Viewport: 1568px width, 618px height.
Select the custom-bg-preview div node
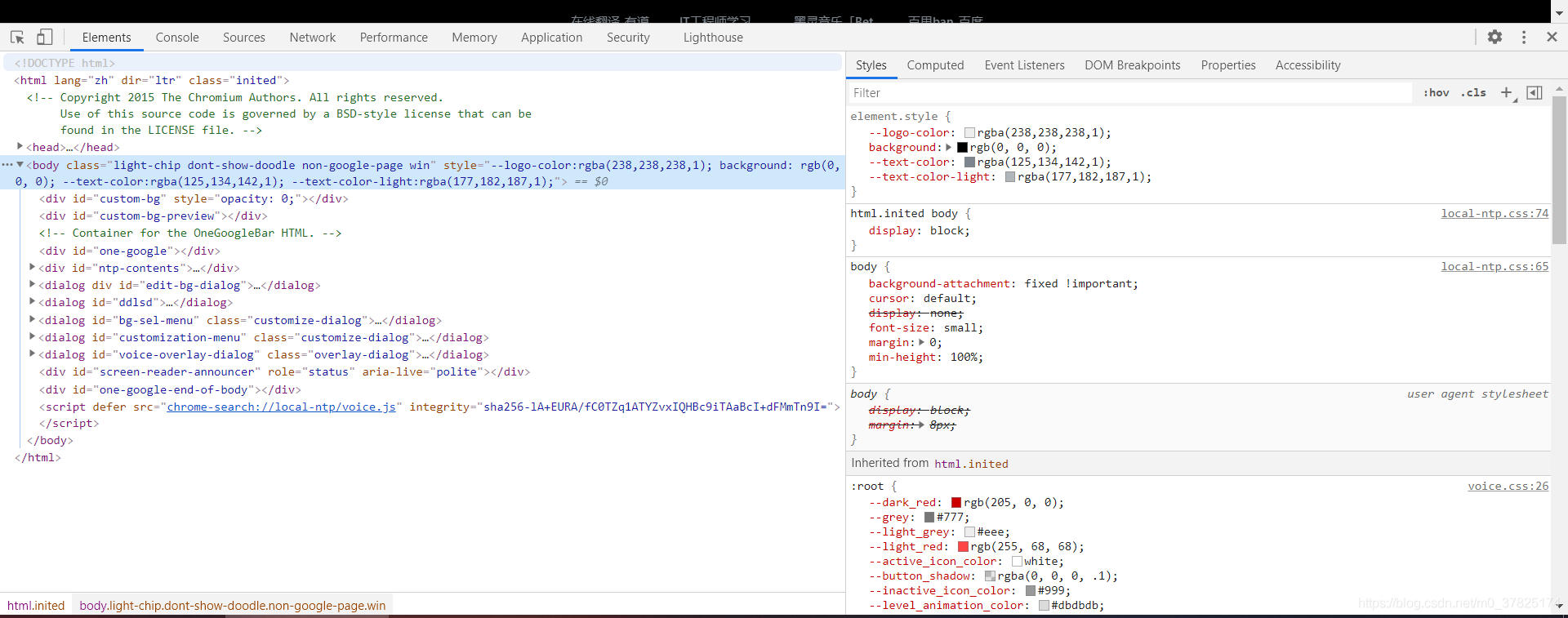tap(153, 216)
